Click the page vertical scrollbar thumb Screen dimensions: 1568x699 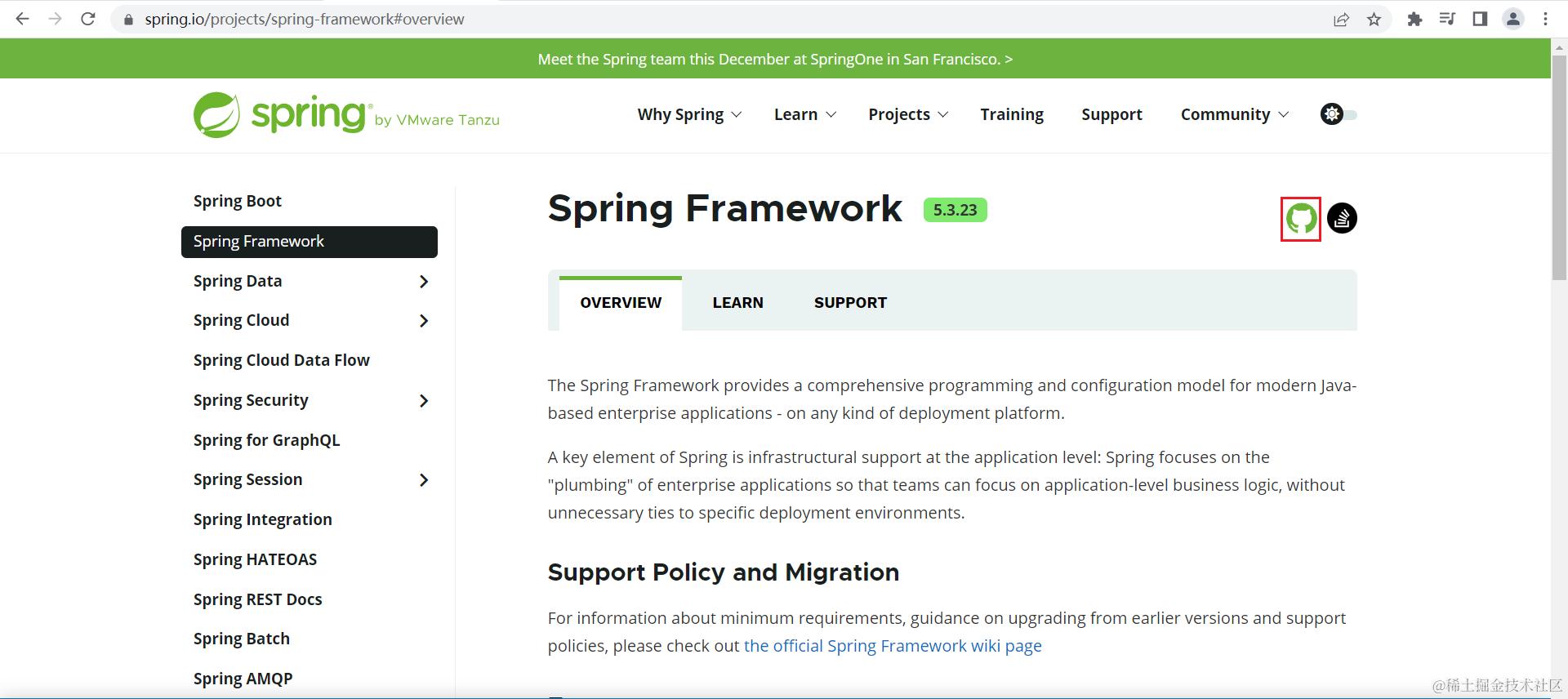coord(1559,167)
